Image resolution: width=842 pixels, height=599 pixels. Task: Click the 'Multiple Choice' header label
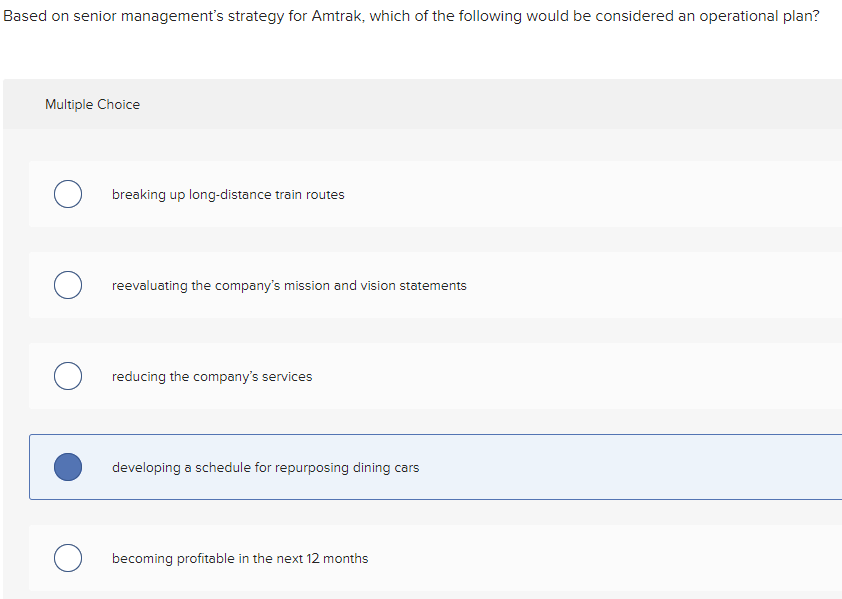tap(92, 104)
